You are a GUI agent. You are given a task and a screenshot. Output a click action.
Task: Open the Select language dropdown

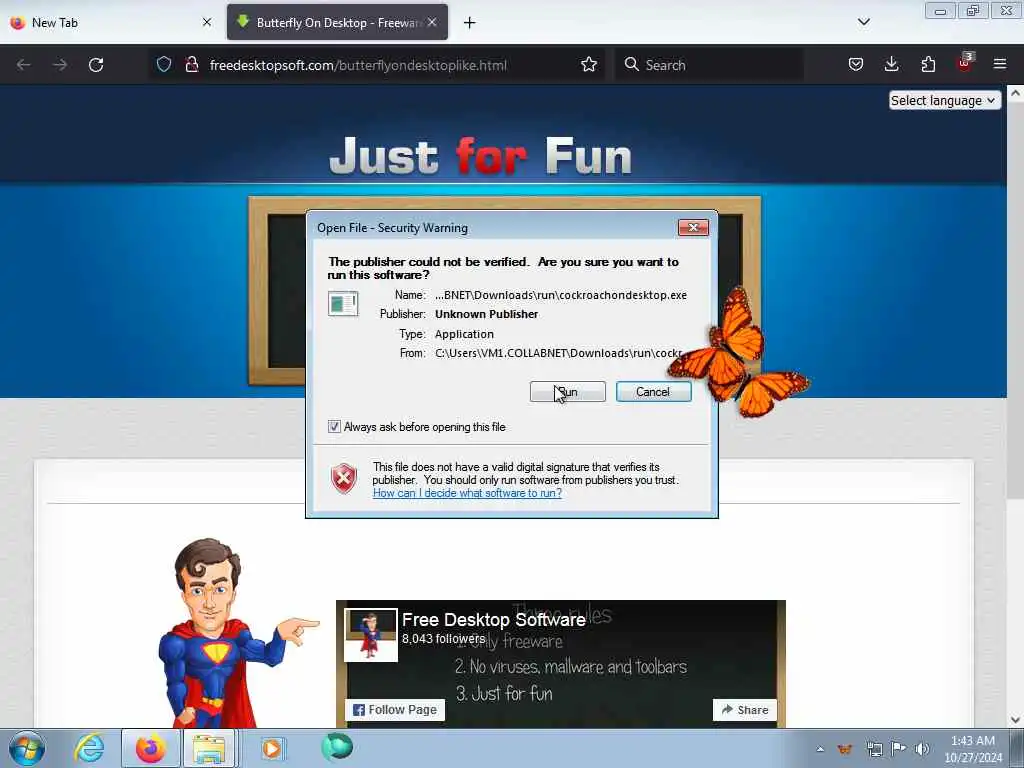coord(944,100)
